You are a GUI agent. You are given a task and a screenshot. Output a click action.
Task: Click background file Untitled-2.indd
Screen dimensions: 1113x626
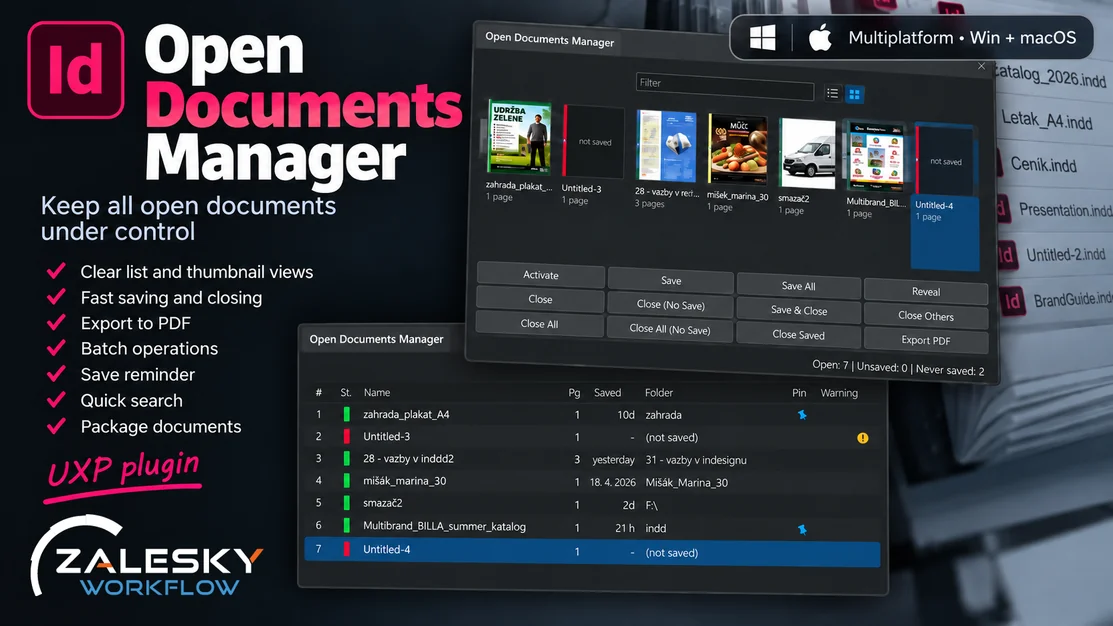[1065, 254]
